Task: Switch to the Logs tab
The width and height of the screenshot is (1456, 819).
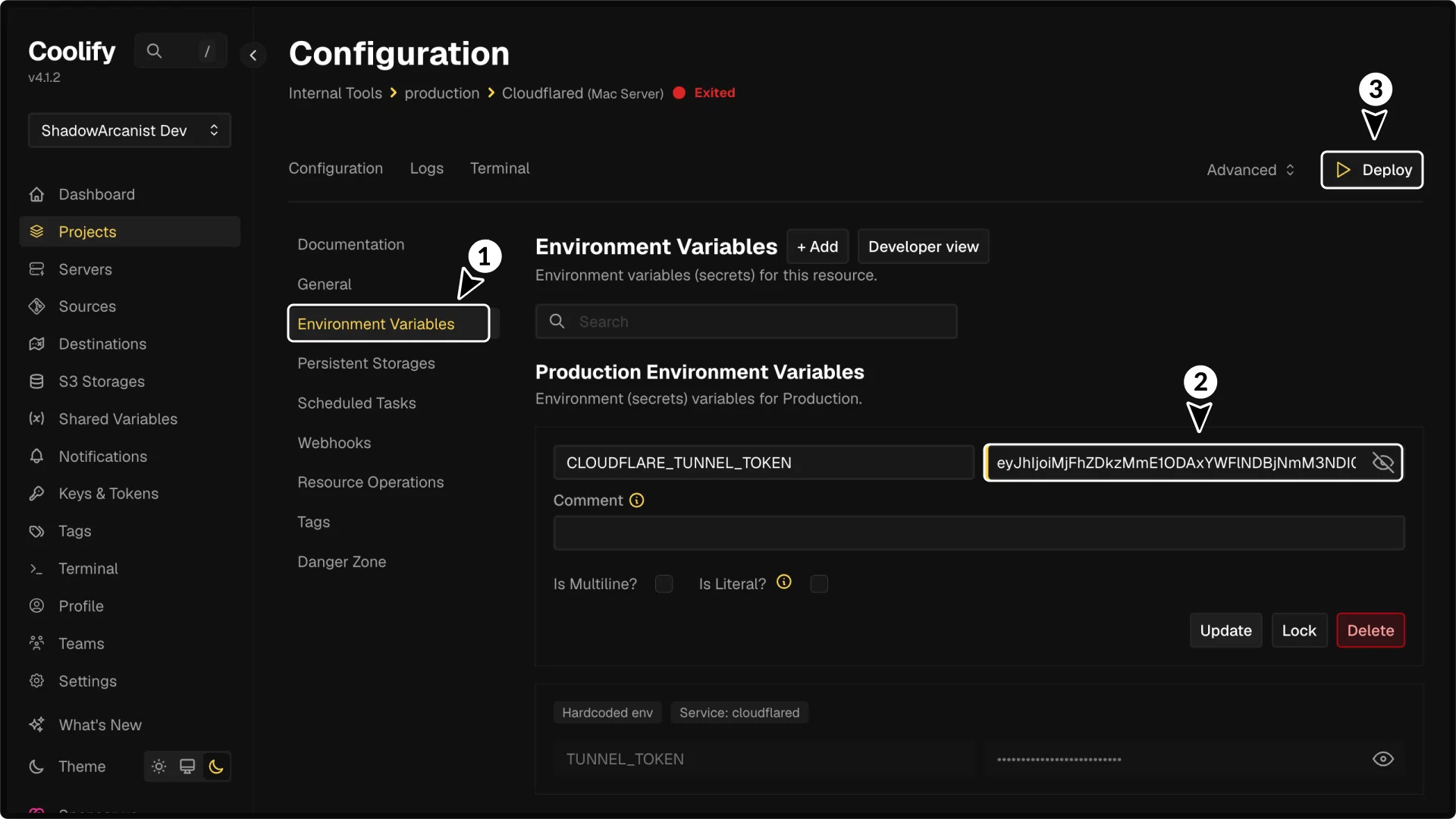Action: (x=426, y=168)
